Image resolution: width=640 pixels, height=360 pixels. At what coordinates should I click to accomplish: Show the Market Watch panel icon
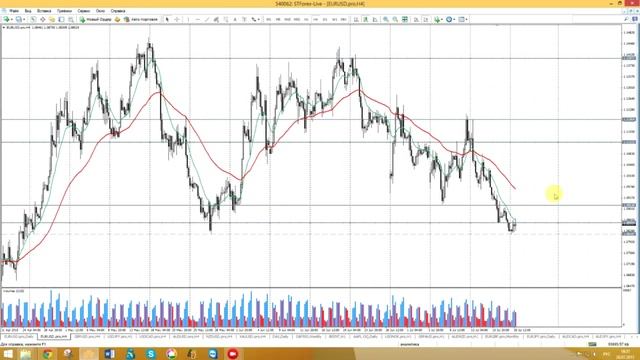(33, 19)
